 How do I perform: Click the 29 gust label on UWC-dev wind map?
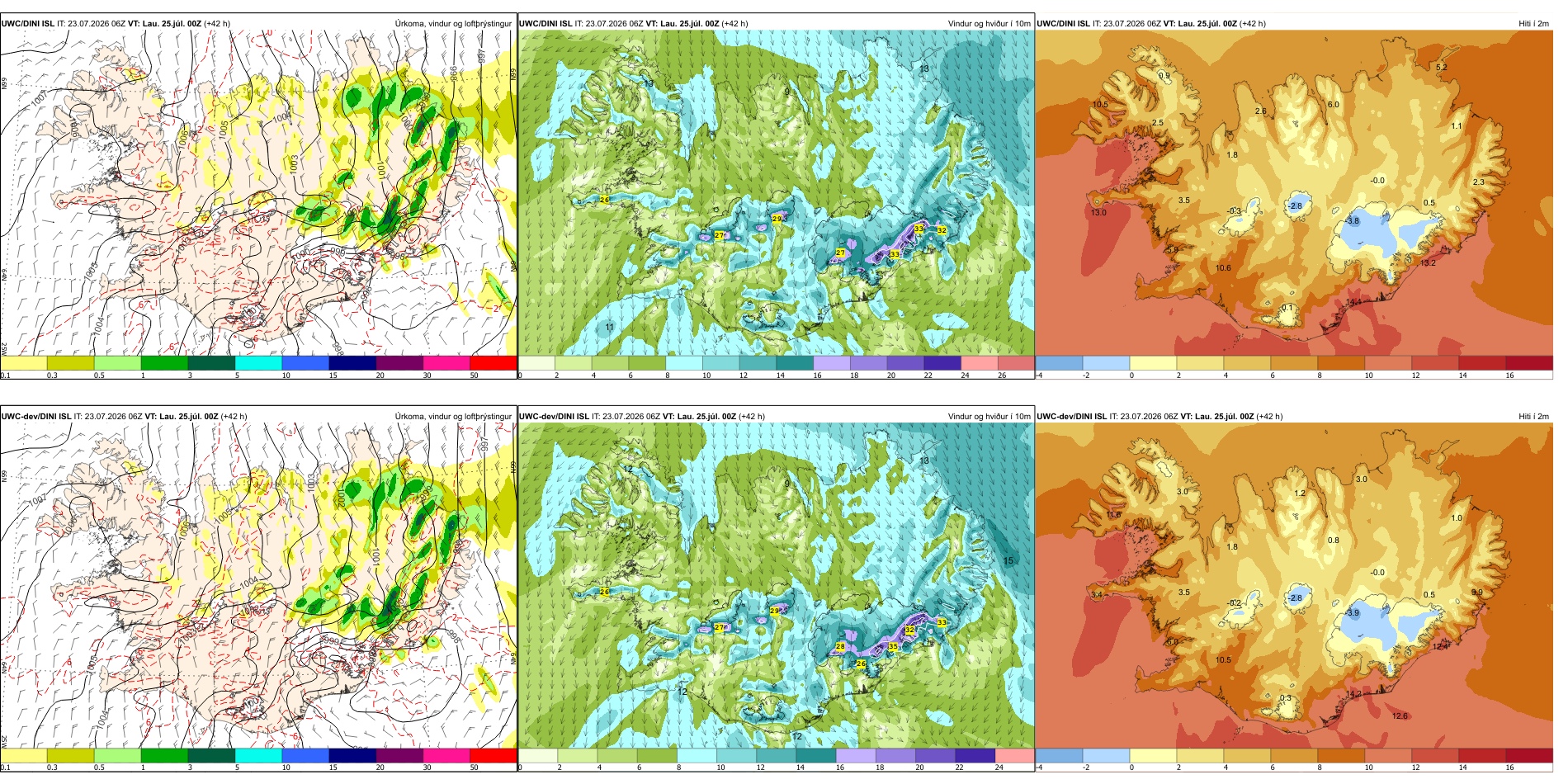(x=775, y=611)
